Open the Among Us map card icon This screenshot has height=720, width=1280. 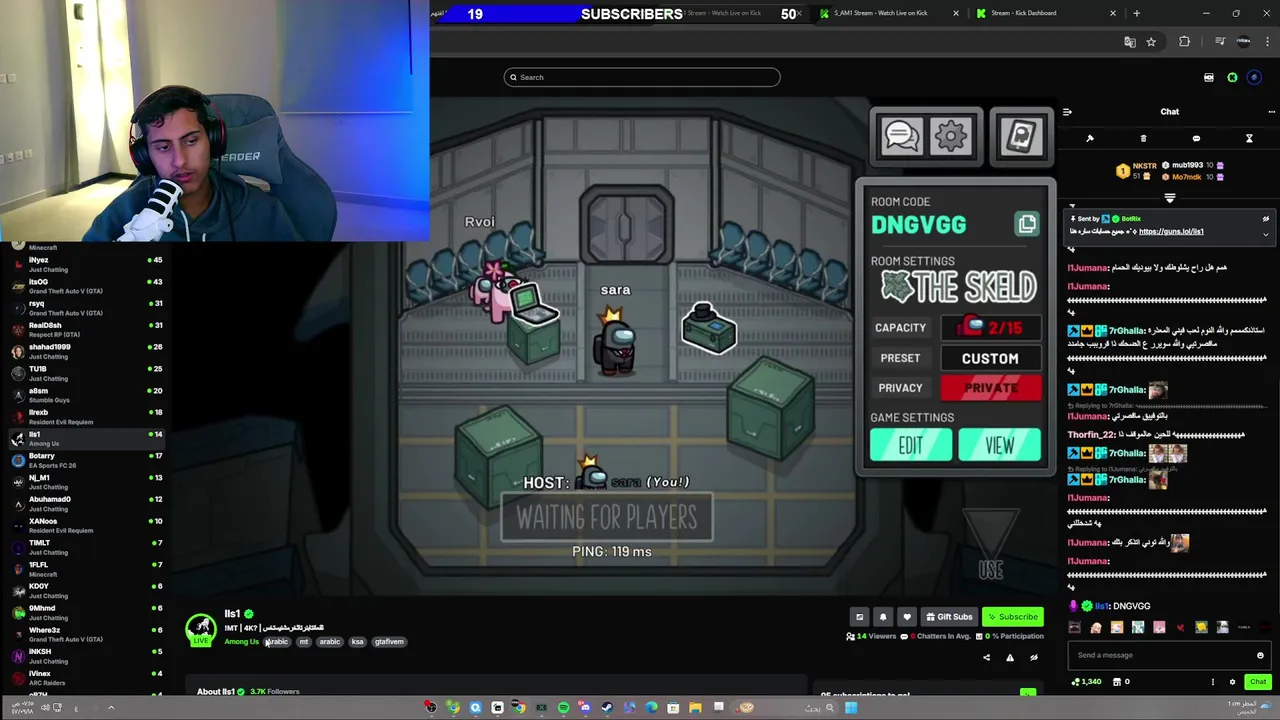click(x=1020, y=136)
